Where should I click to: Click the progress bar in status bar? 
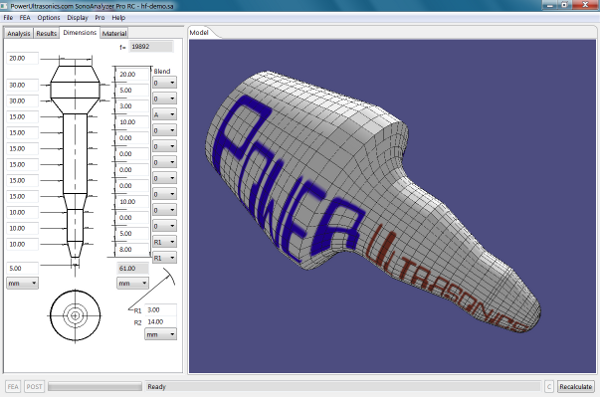95,387
